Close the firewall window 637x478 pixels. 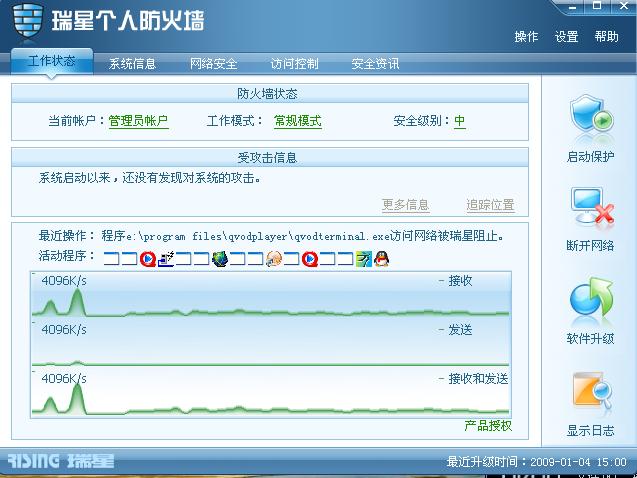click(624, 6)
